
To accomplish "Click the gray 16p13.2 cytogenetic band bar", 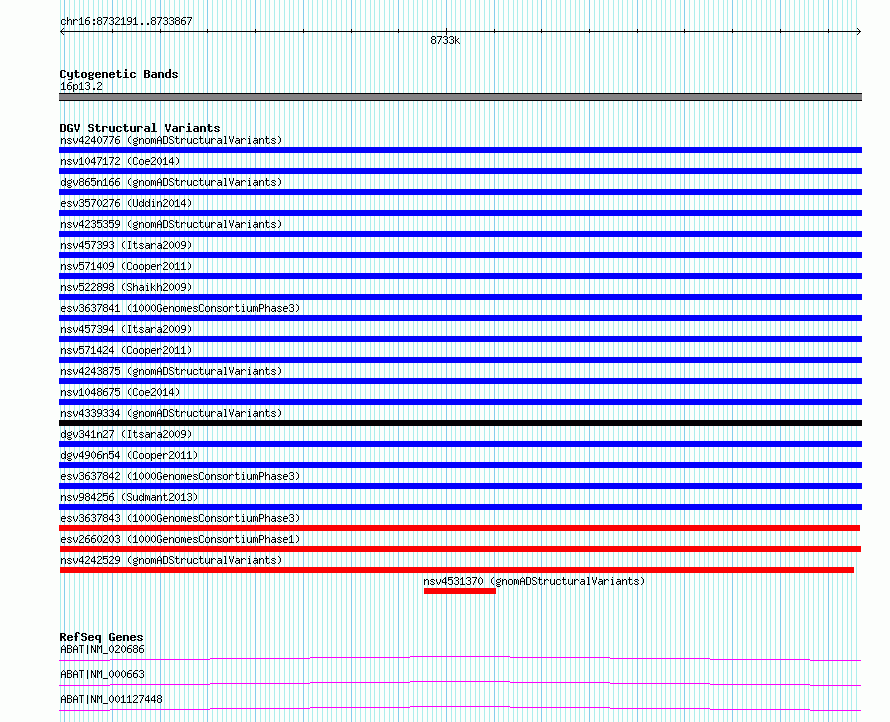I will coord(460,97).
